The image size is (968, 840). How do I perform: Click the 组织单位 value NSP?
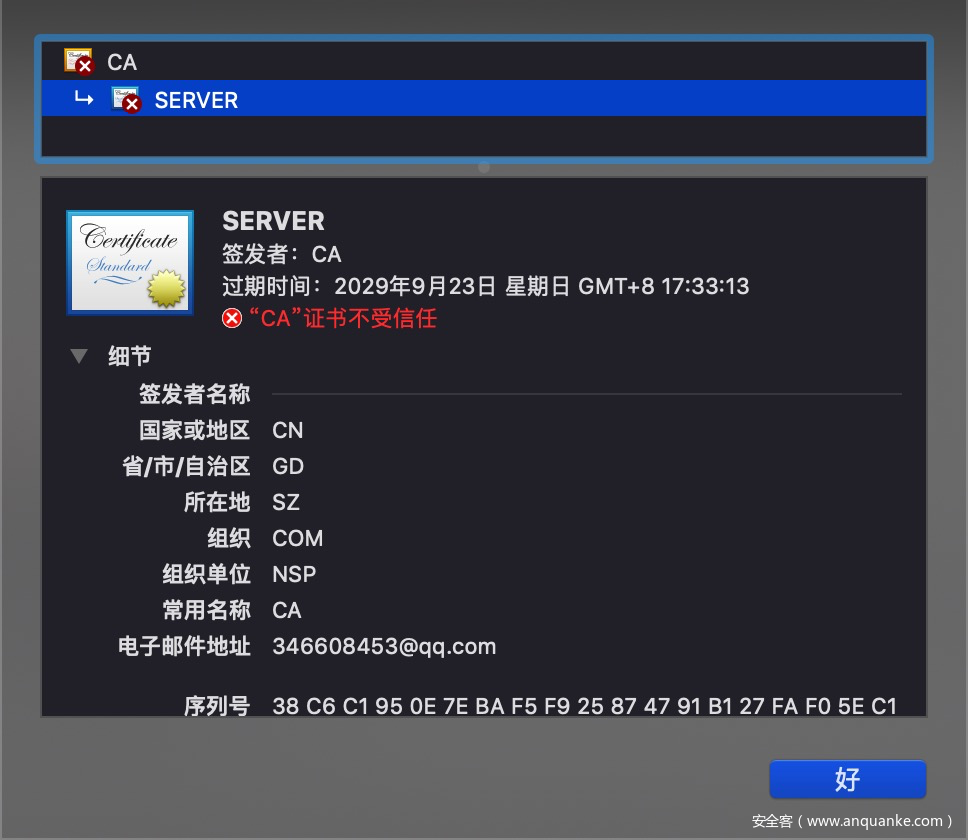click(x=294, y=574)
